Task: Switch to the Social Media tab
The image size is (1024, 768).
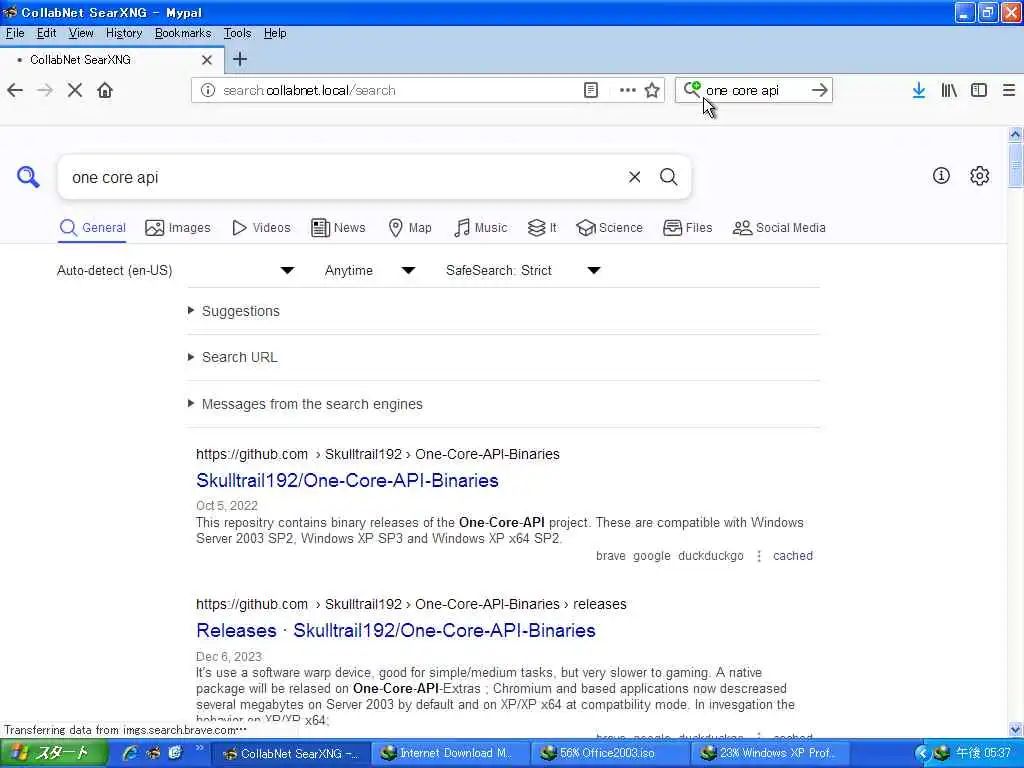Action: pyautogui.click(x=779, y=227)
